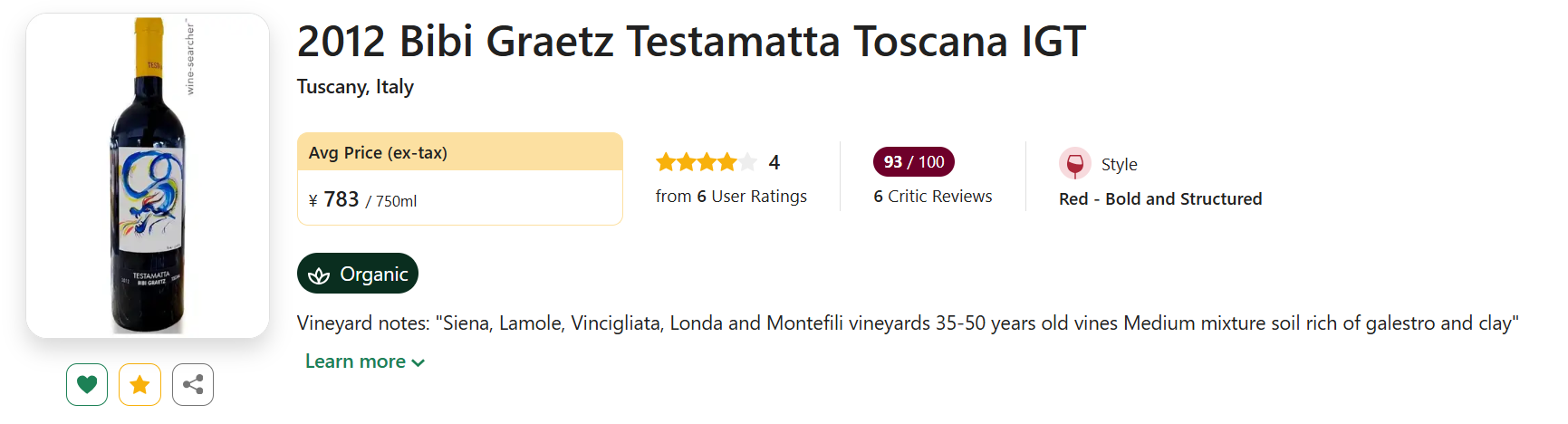Click the Avg Price (ex-tax) header
The width and height of the screenshot is (1568, 424).
378,153
